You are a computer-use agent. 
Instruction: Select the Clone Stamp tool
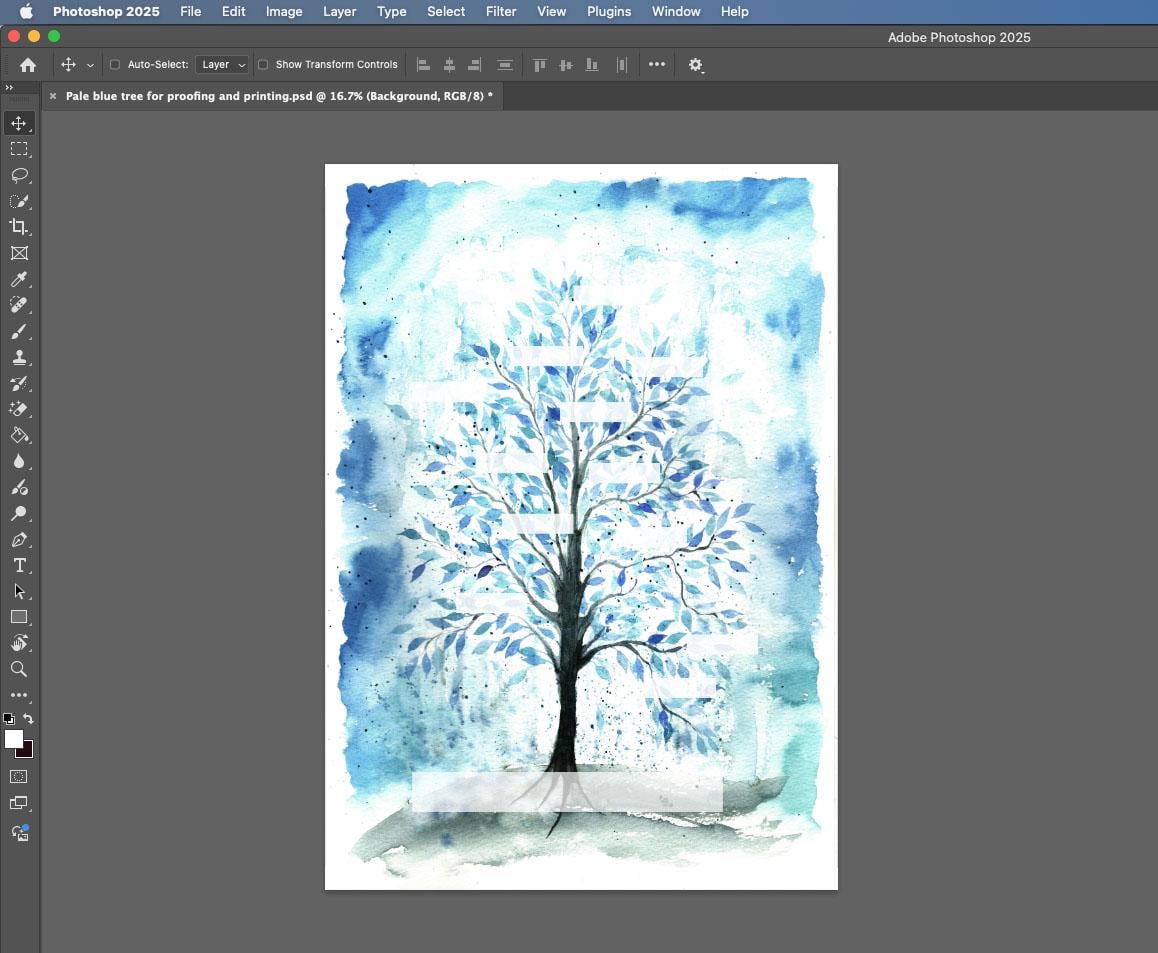point(19,357)
